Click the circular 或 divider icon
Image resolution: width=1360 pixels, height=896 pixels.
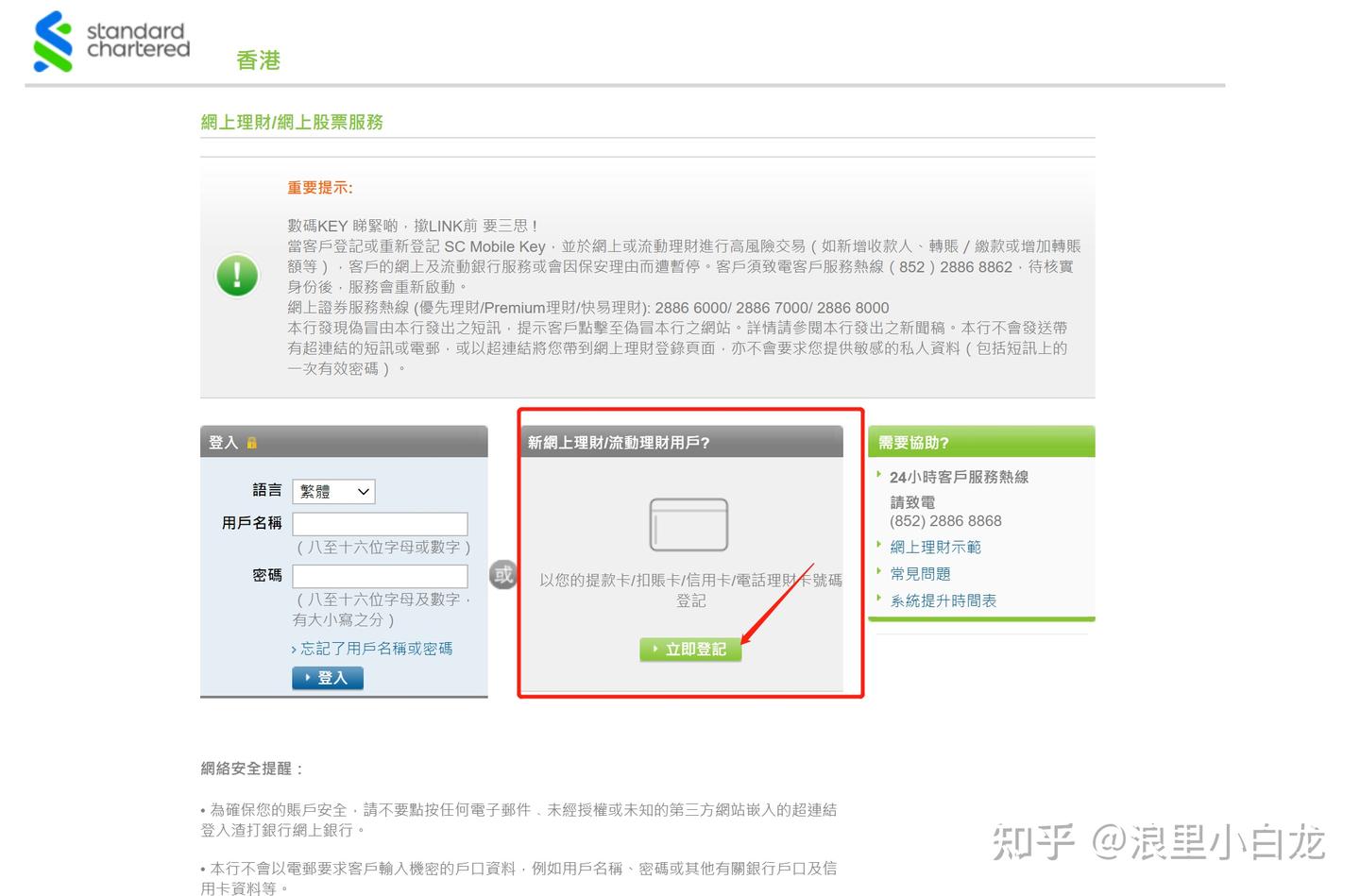[502, 575]
